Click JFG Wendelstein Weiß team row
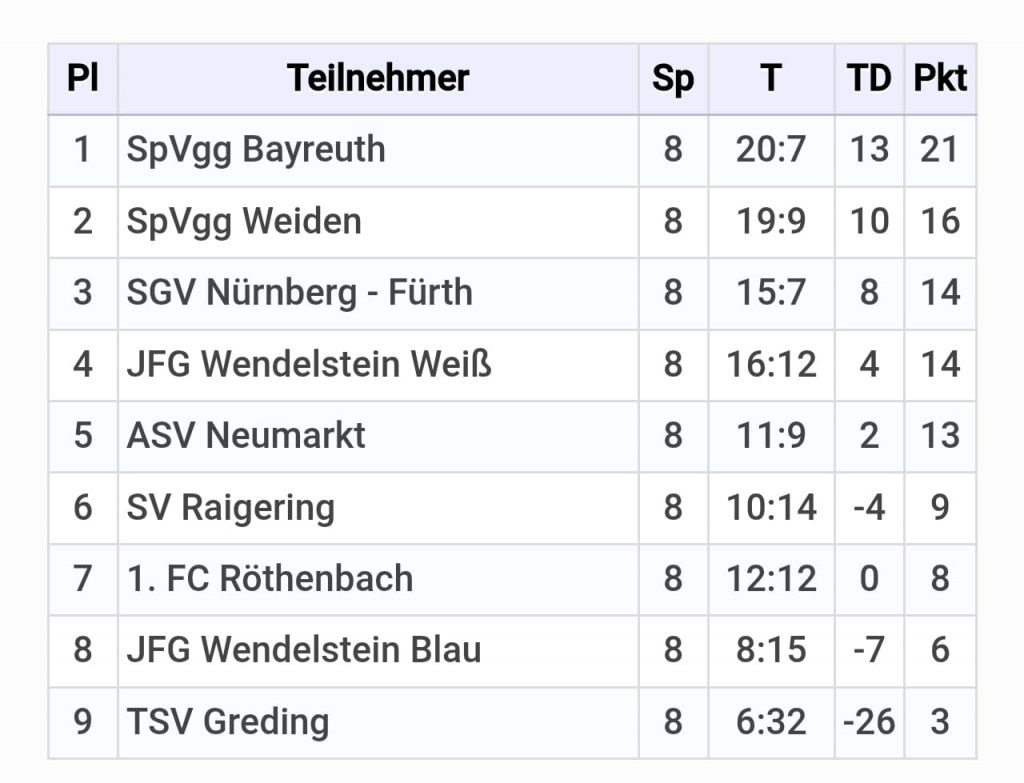Image resolution: width=1024 pixels, height=783 pixels. click(309, 365)
